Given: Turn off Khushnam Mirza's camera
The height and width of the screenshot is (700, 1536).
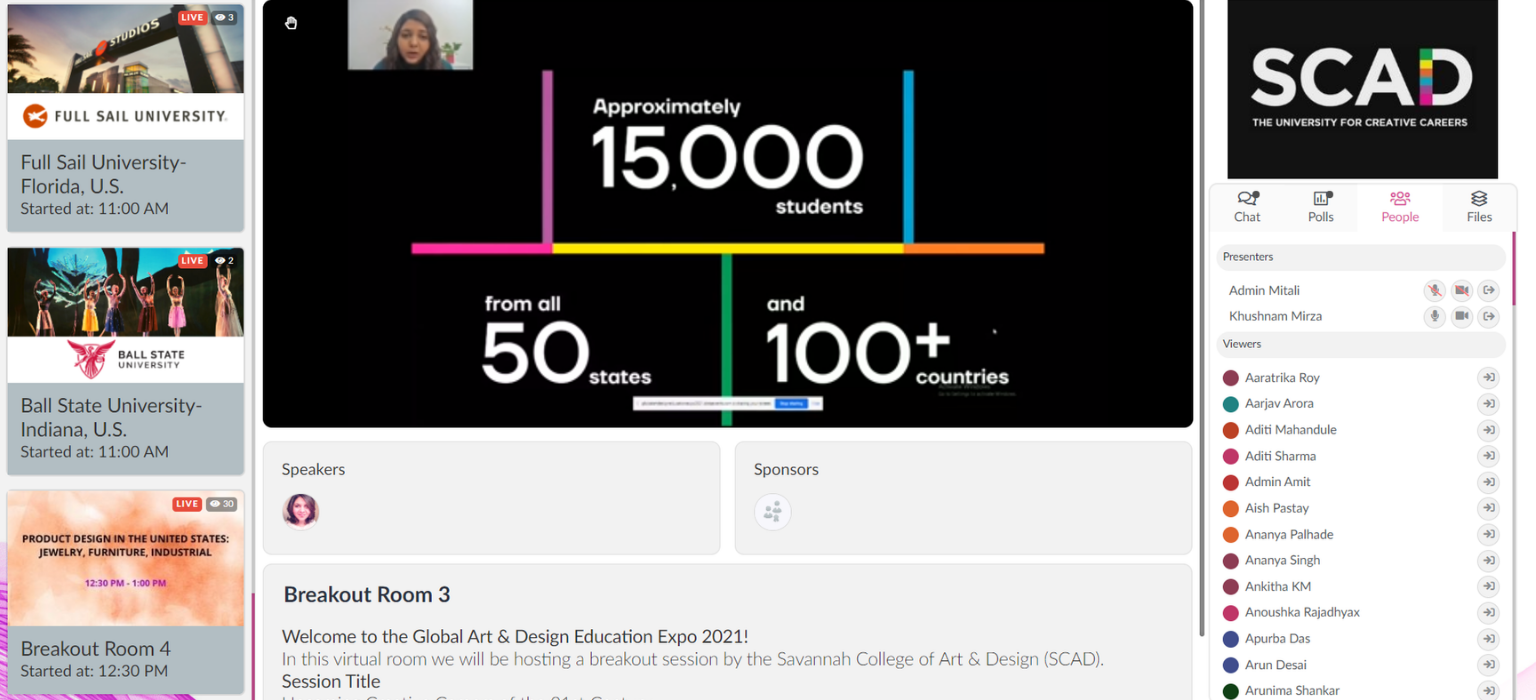Looking at the screenshot, I should click(1462, 316).
